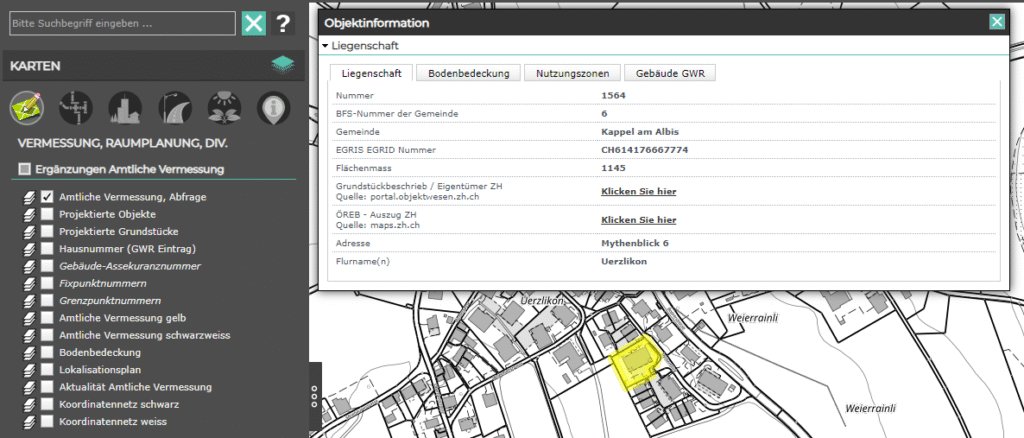Click the layers stack icon beside KARTEN

(x=284, y=65)
